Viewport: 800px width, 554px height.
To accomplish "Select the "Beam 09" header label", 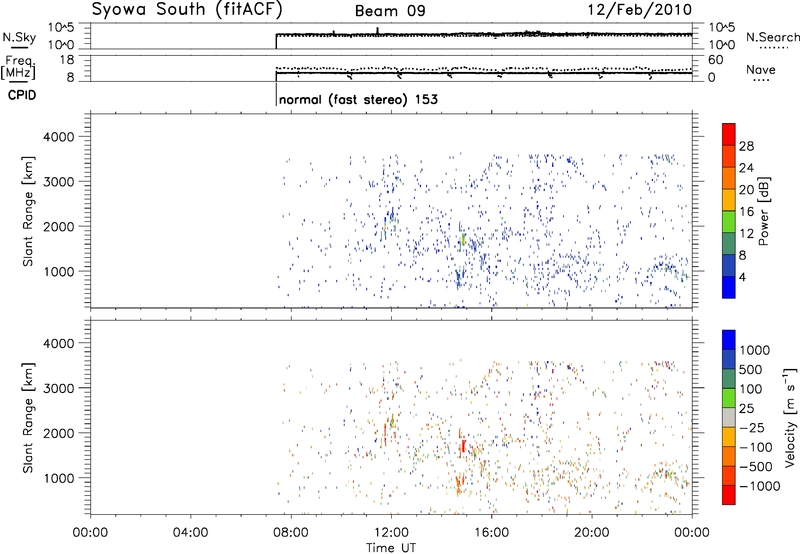I will point(390,11).
